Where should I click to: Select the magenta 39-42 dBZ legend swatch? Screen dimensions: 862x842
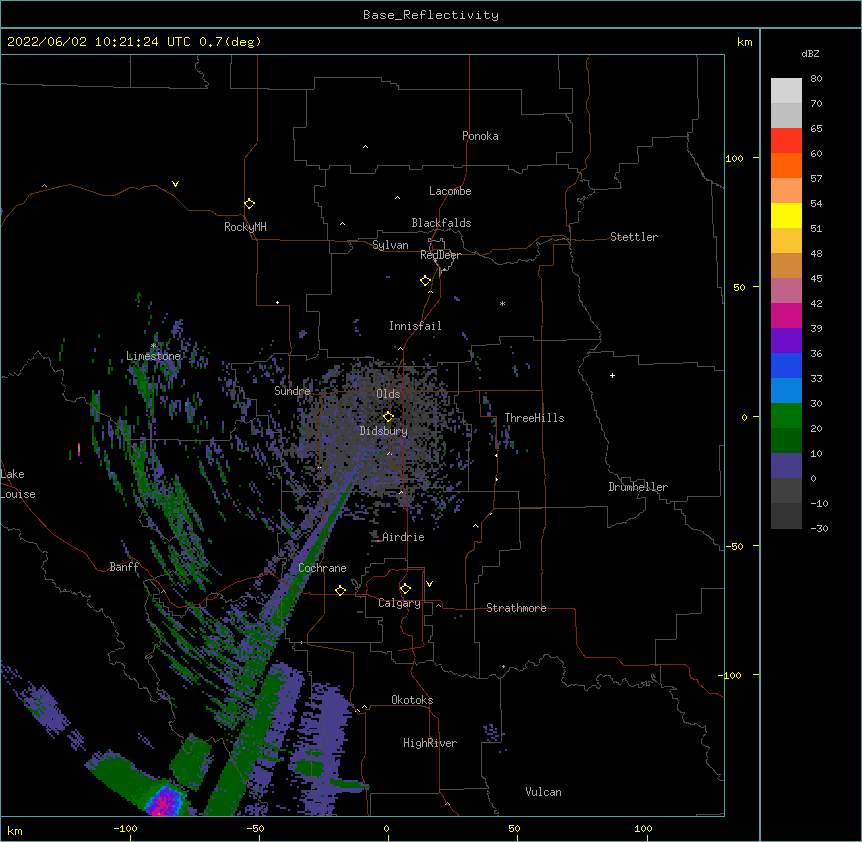pyautogui.click(x=786, y=315)
